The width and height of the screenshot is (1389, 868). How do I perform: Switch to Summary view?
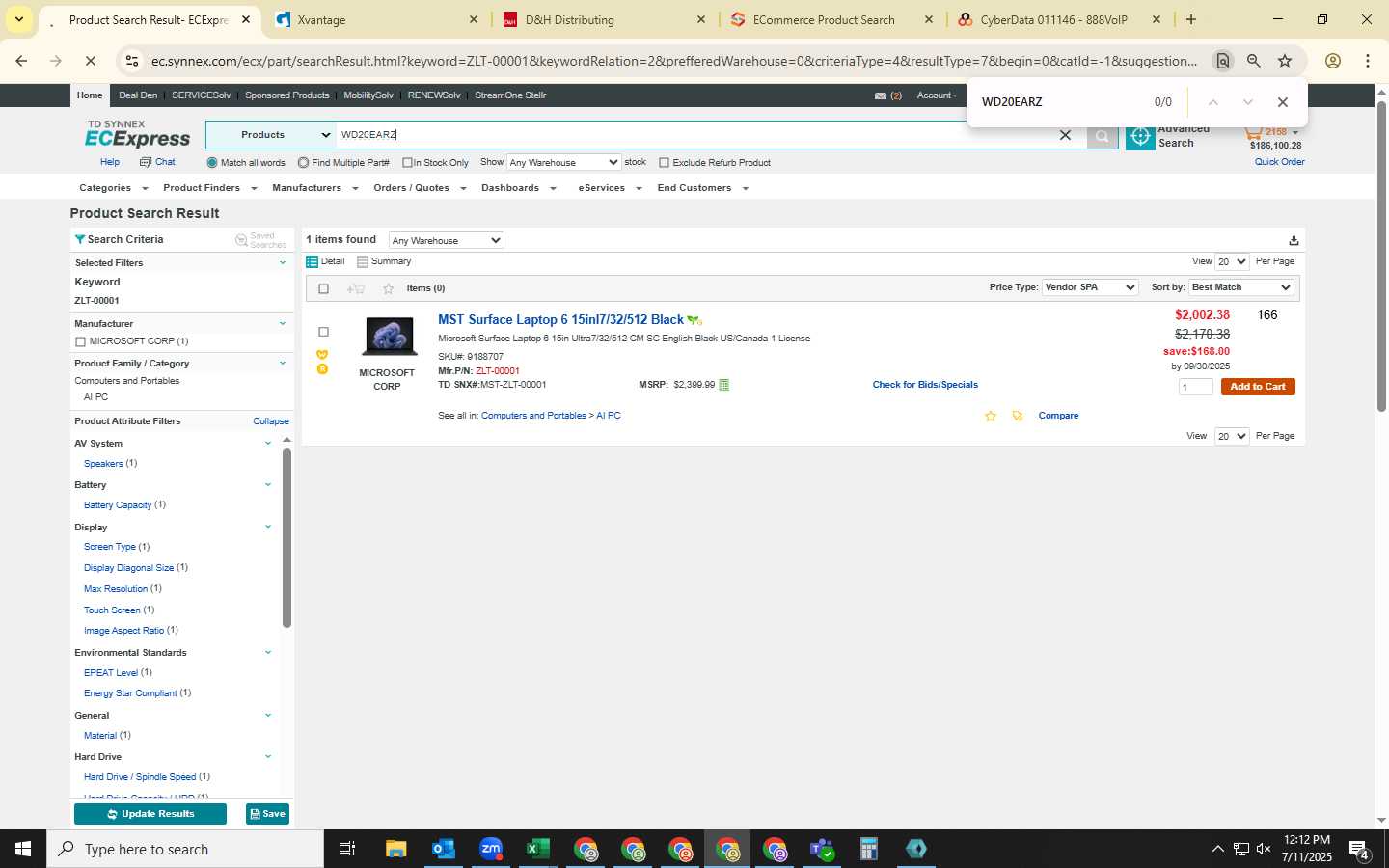coord(384,261)
